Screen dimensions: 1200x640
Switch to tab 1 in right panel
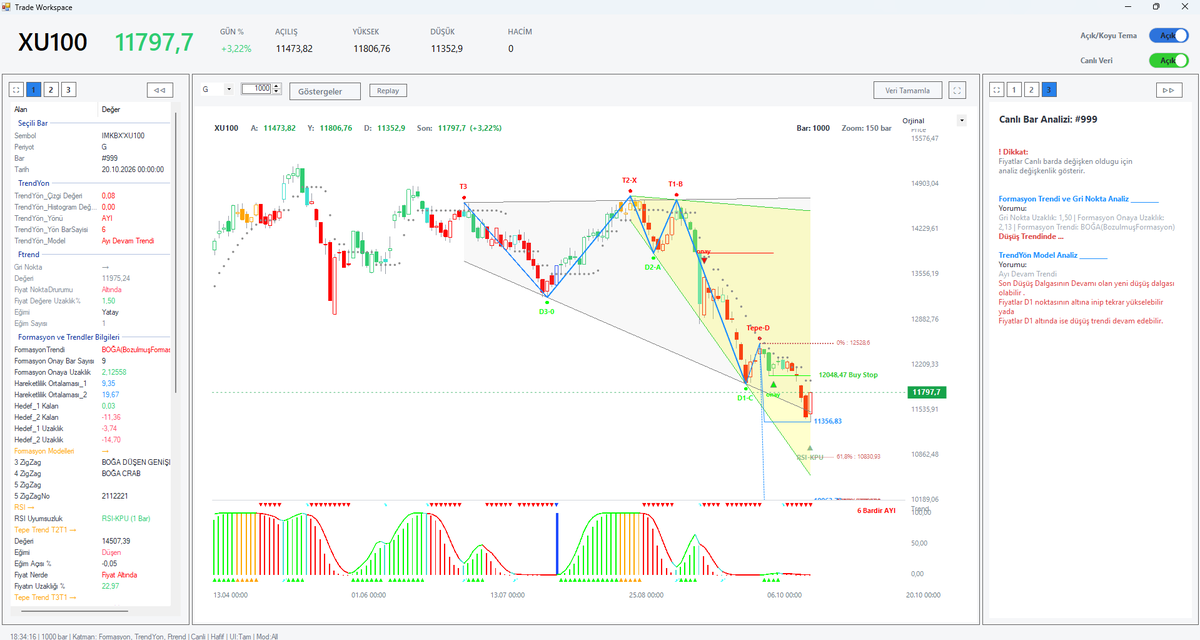pyautogui.click(x=1013, y=90)
